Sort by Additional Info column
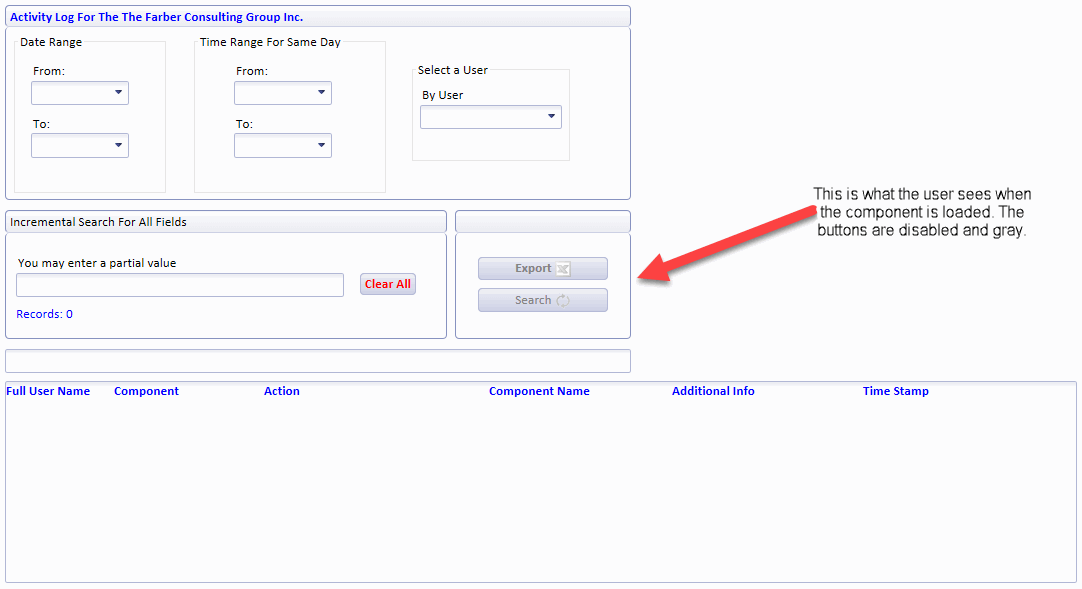 (x=713, y=391)
